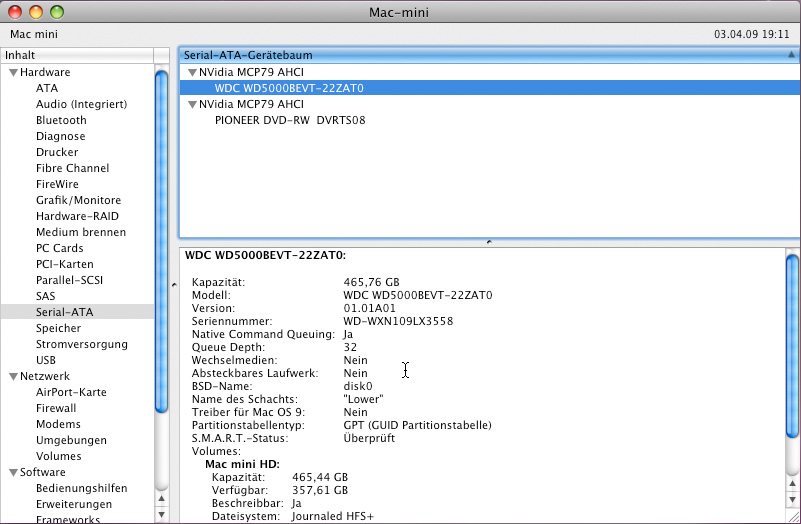Collapse the Hardware section in sidebar
This screenshot has width=801, height=524.
point(14,73)
